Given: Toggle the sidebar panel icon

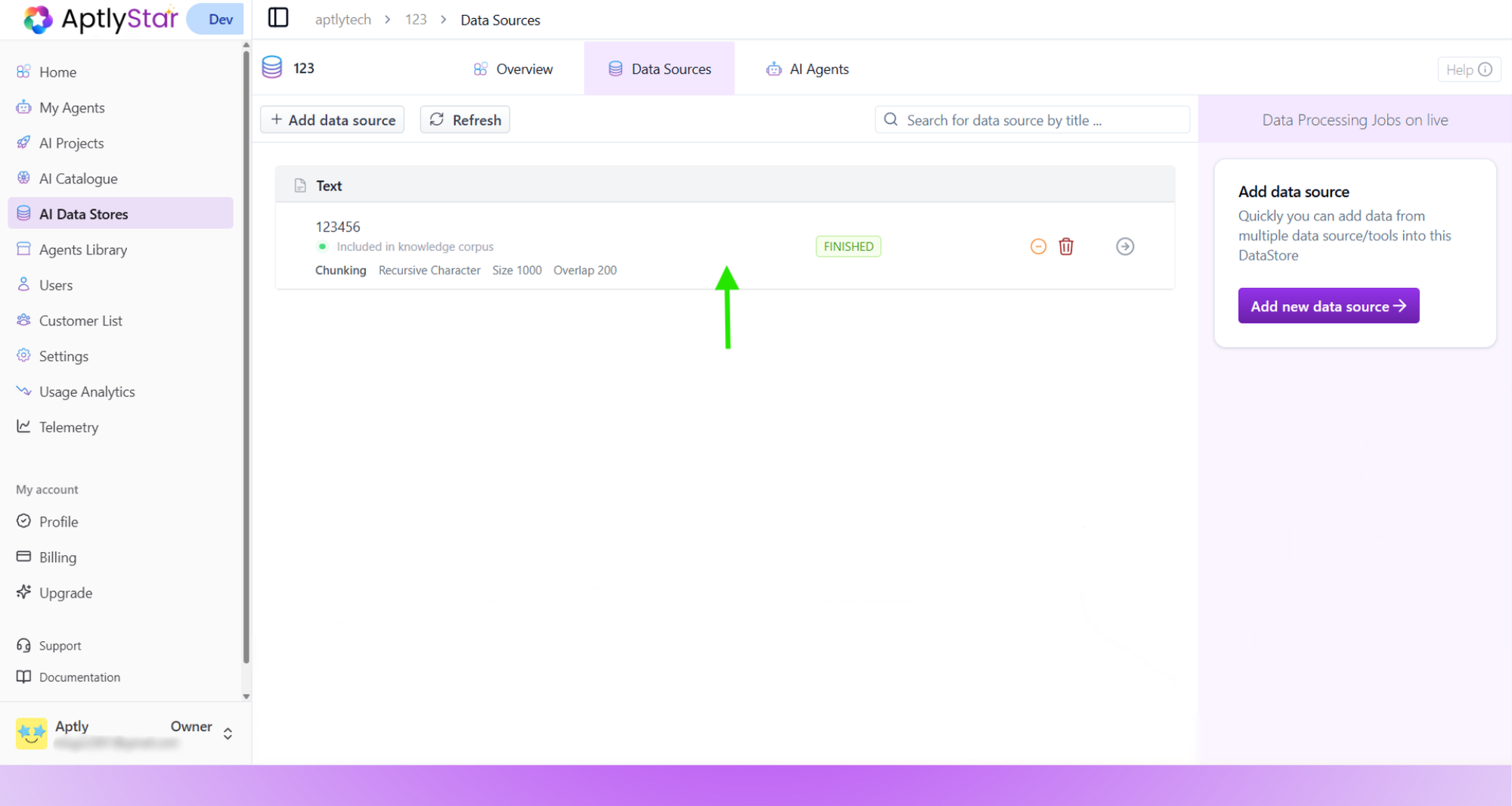Looking at the screenshot, I should (278, 17).
